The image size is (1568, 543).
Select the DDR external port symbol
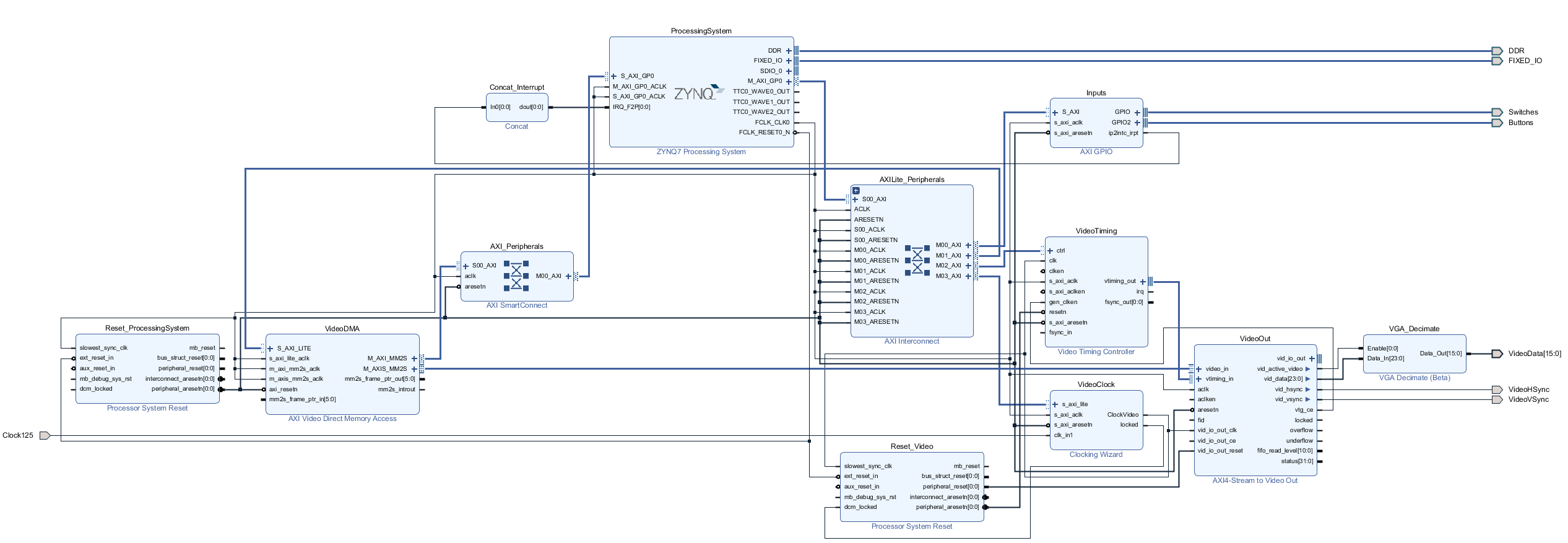pyautogui.click(x=1497, y=51)
